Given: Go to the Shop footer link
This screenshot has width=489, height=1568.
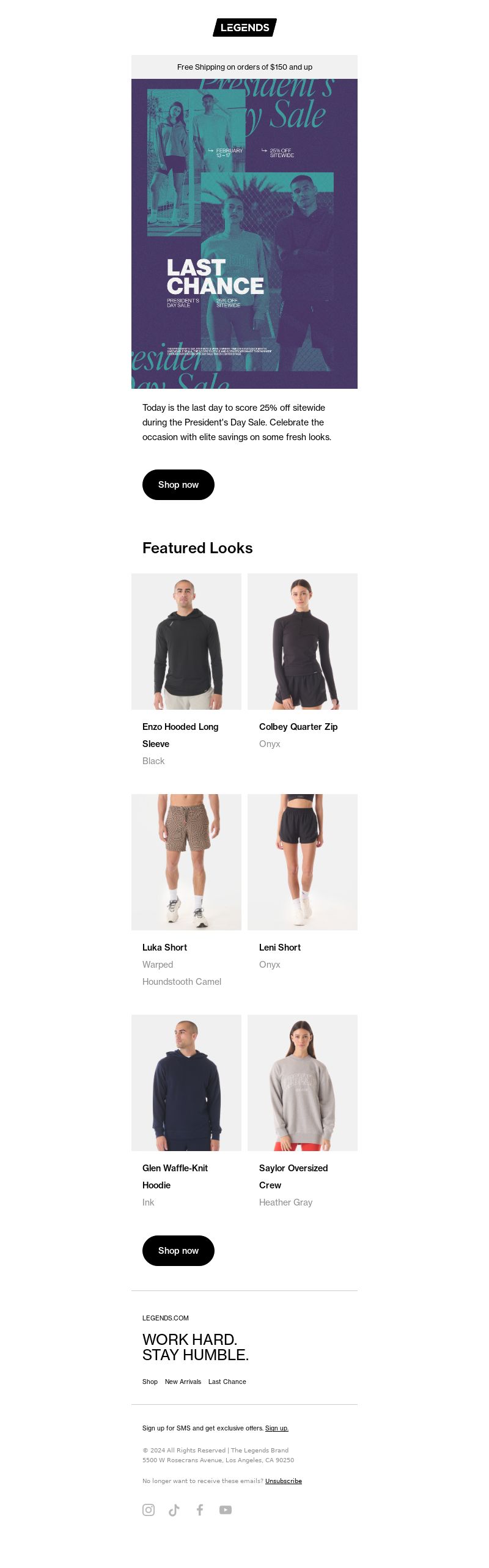Looking at the screenshot, I should [x=150, y=1382].
